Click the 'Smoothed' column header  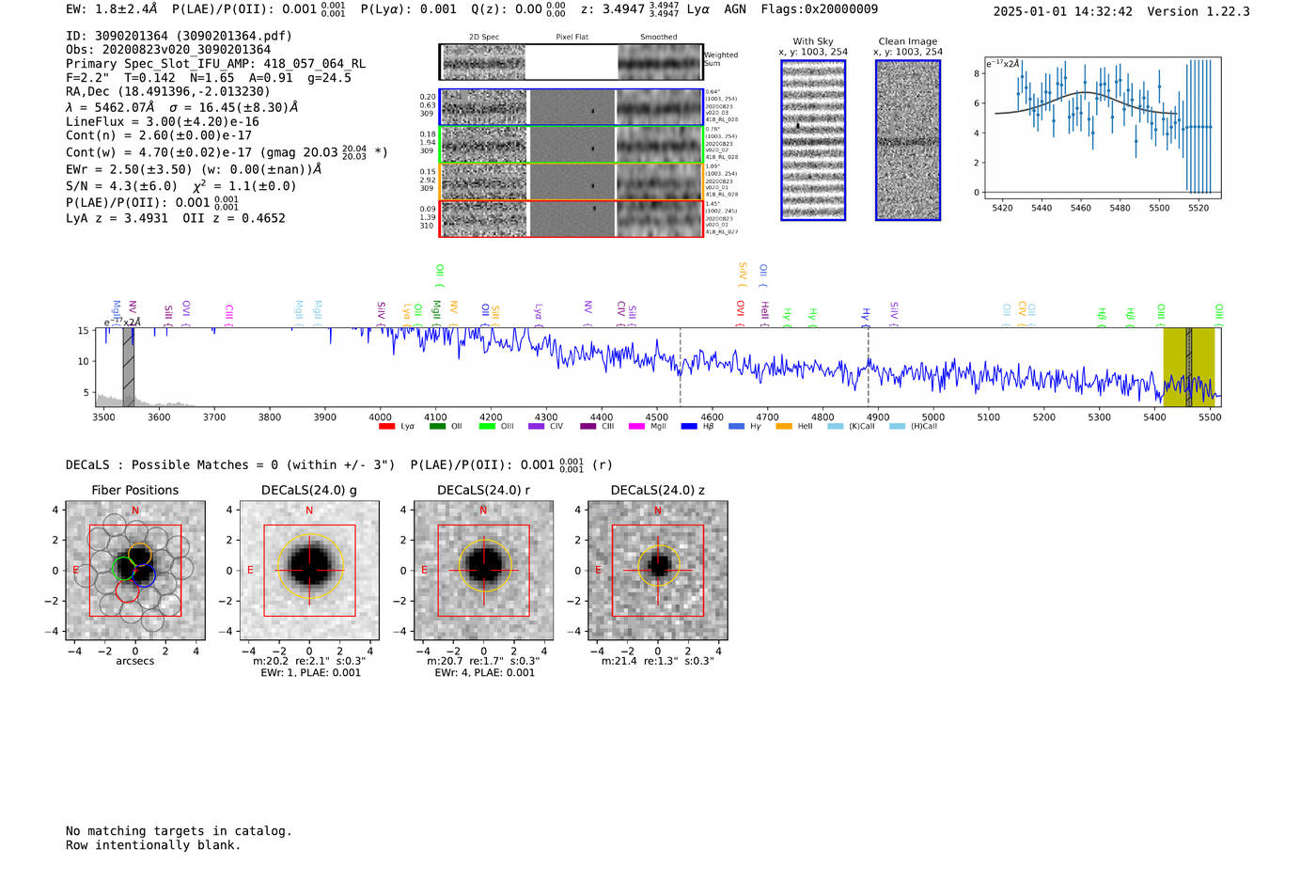(x=658, y=37)
